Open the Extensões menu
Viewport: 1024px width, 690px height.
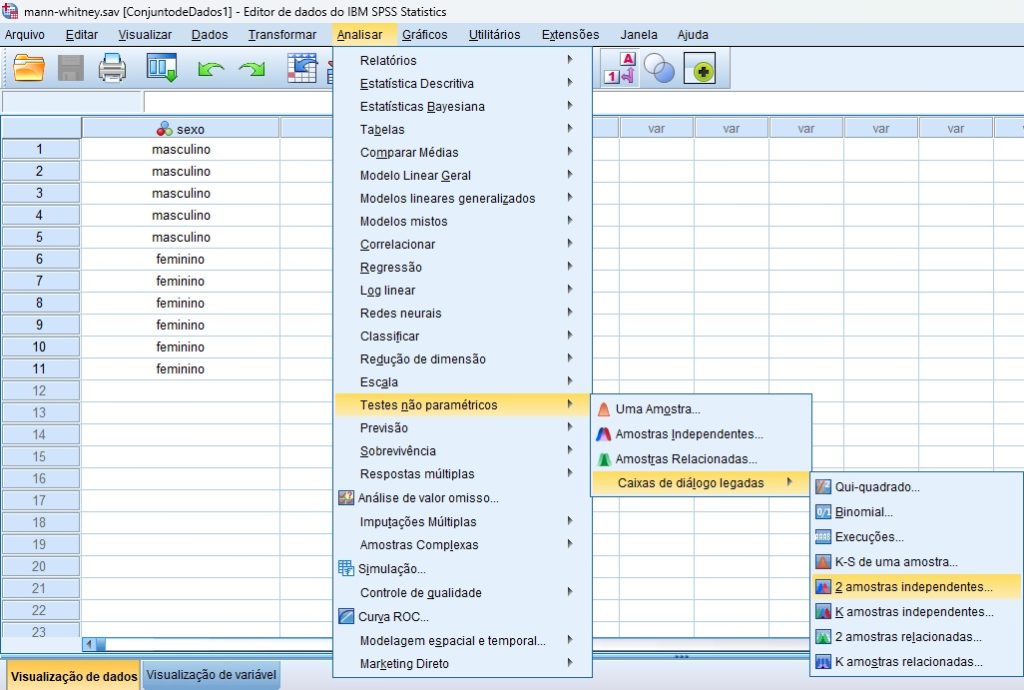point(570,35)
